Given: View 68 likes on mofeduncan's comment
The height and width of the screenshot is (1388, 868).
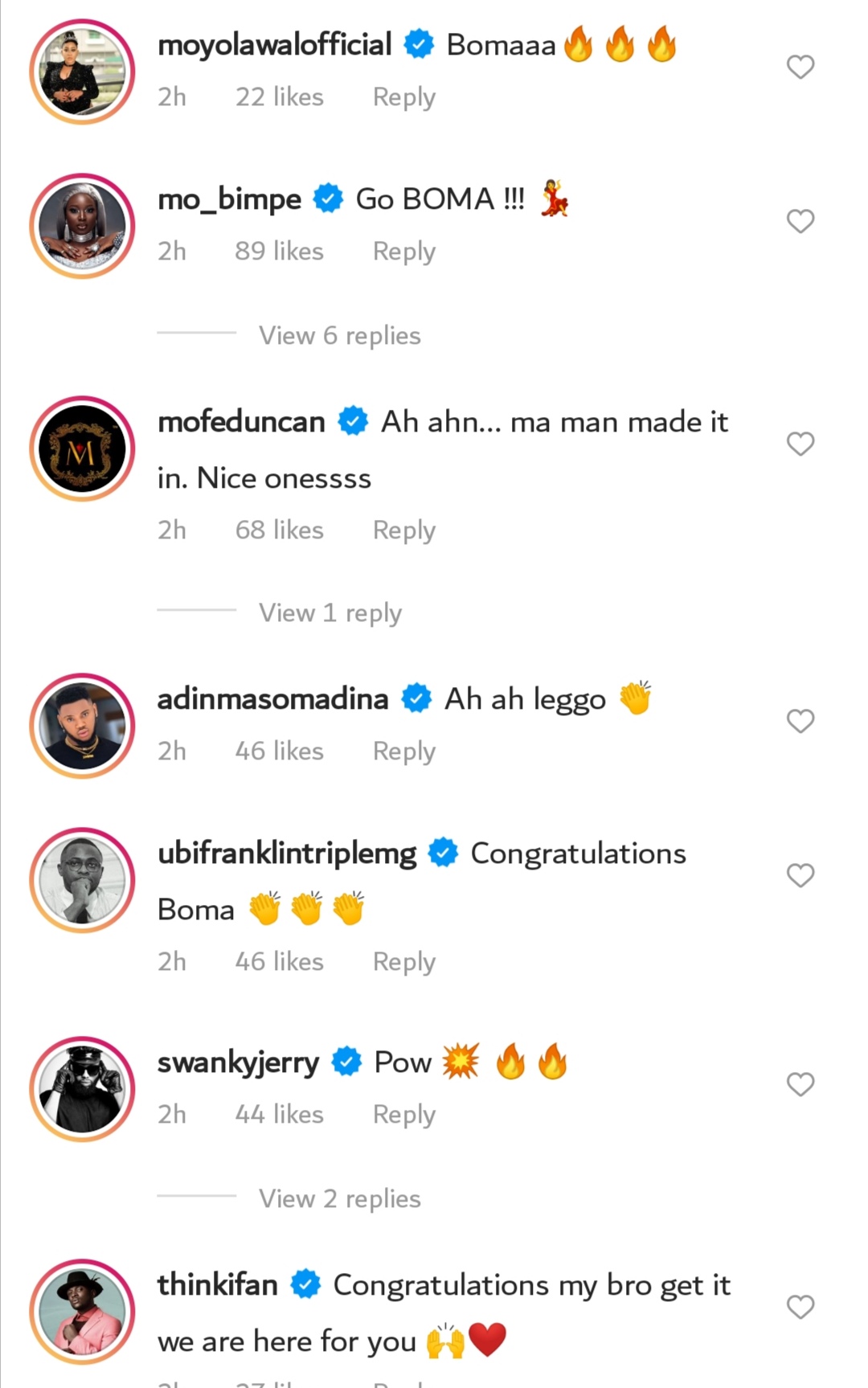Looking at the screenshot, I should pyautogui.click(x=279, y=530).
